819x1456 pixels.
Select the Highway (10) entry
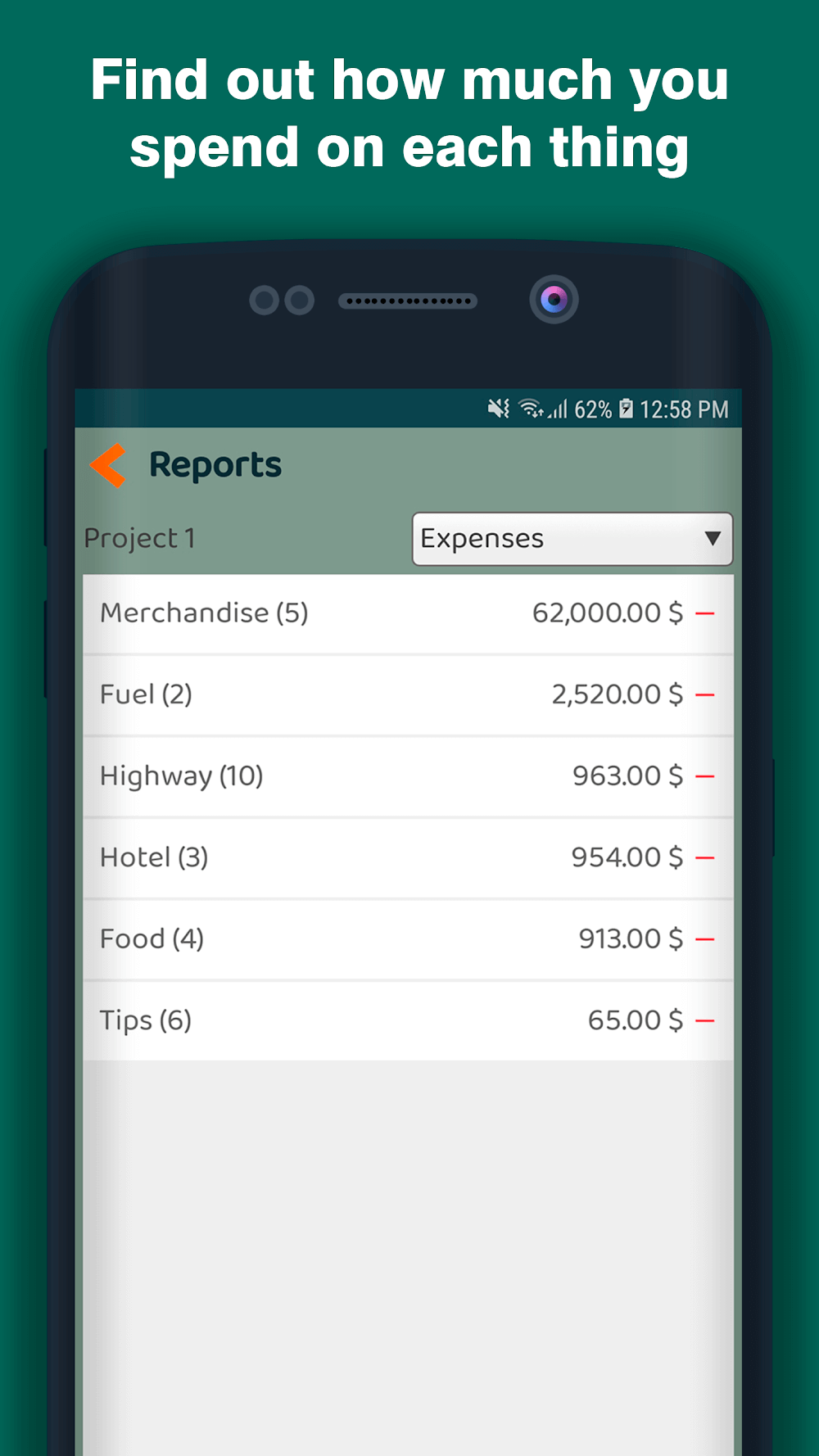coord(181,775)
